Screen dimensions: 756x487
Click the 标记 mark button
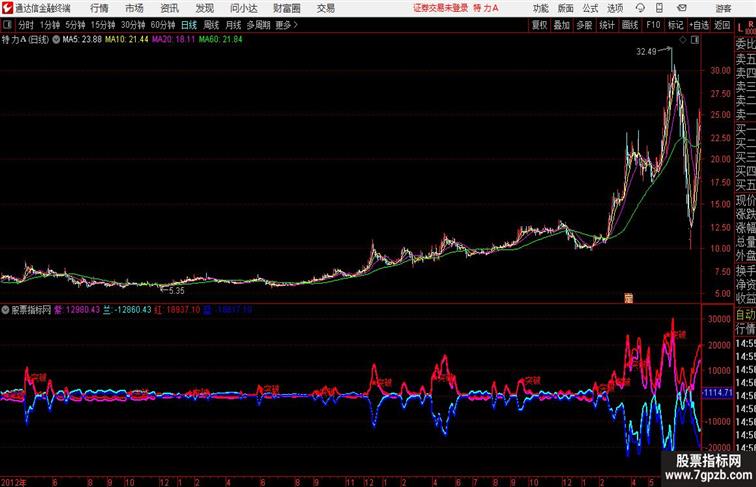point(675,25)
